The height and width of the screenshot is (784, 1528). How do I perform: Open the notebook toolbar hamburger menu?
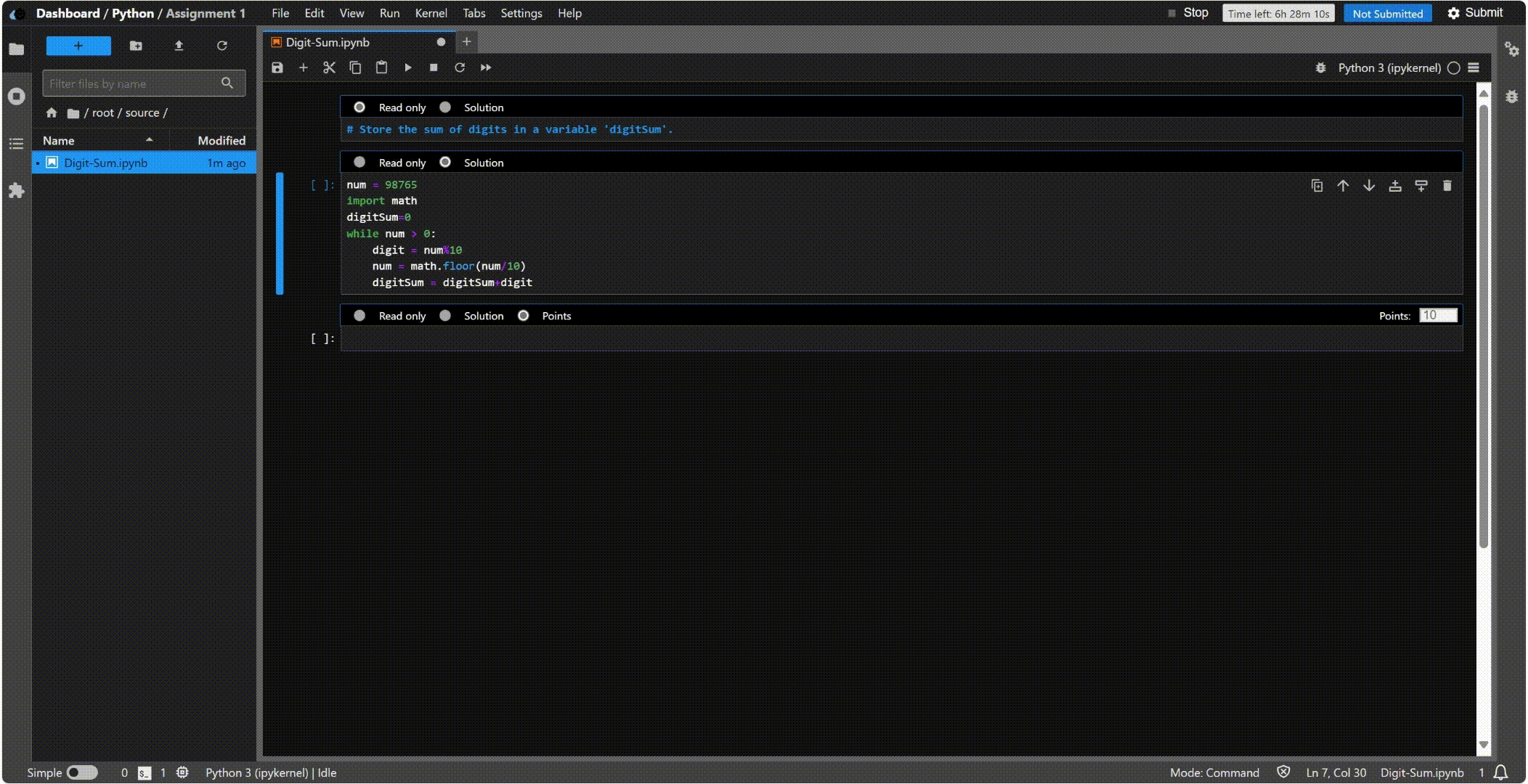coord(1474,68)
